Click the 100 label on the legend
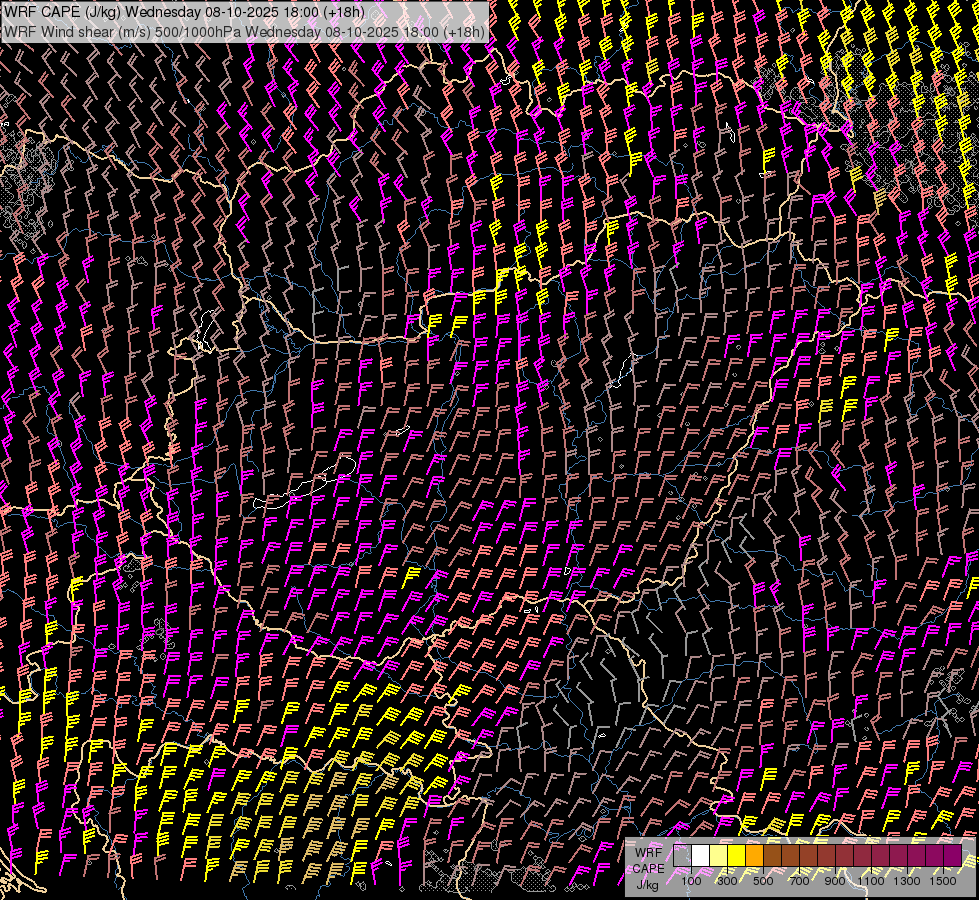Screen dimensions: 979x900 pyautogui.click(x=691, y=880)
